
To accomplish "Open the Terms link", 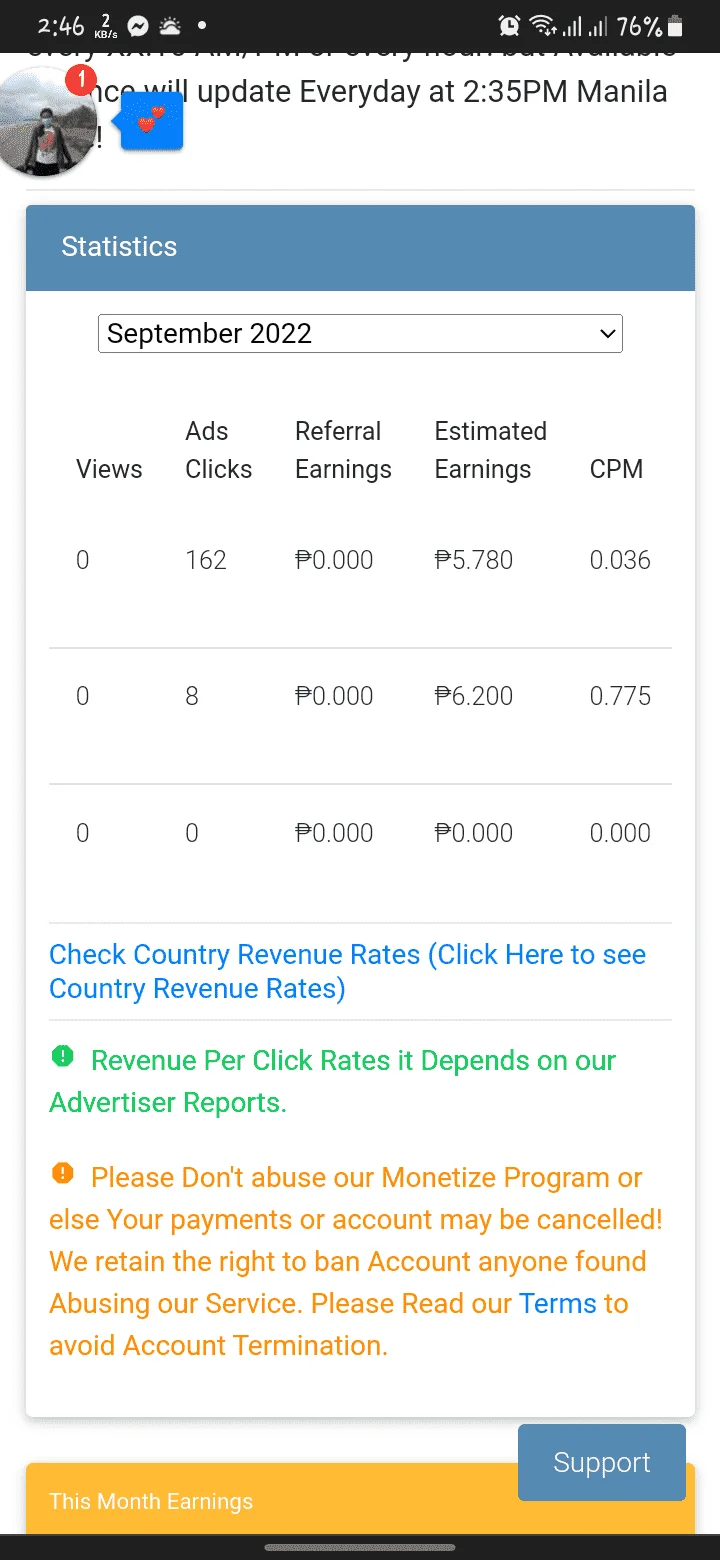I will point(558,1304).
